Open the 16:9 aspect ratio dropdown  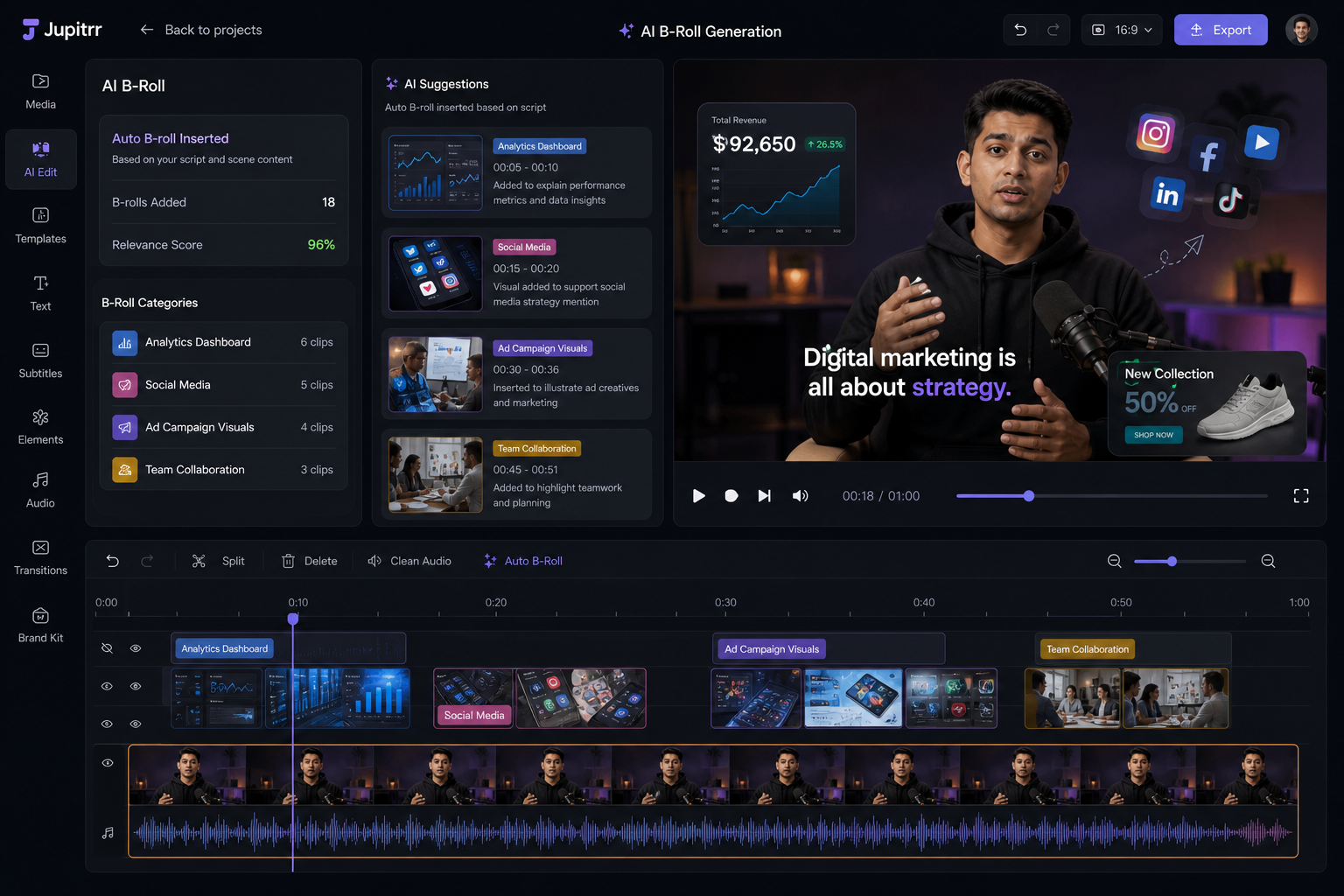tap(1122, 30)
